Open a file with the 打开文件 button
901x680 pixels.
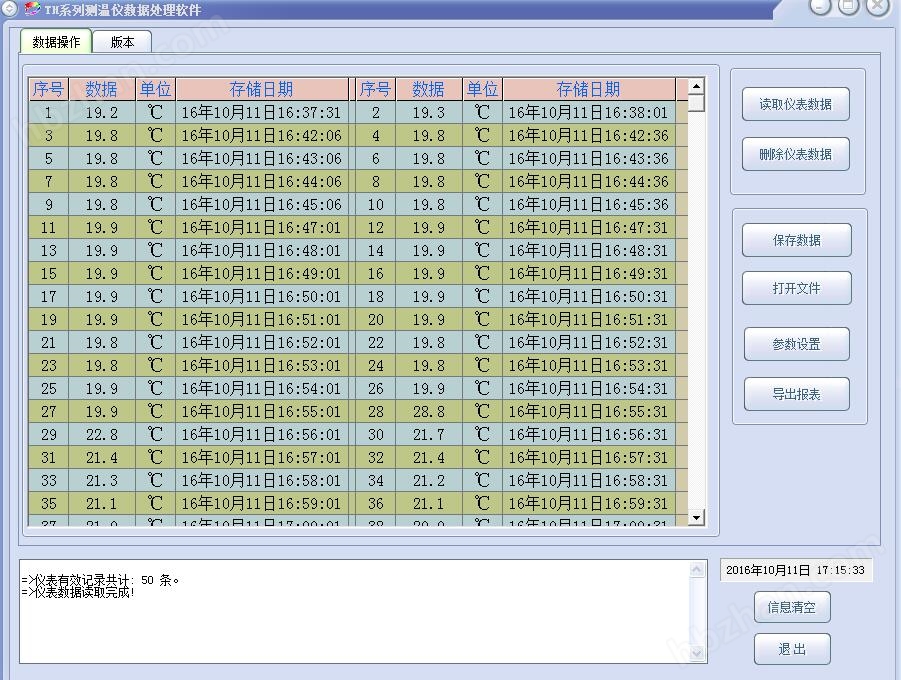pos(796,288)
